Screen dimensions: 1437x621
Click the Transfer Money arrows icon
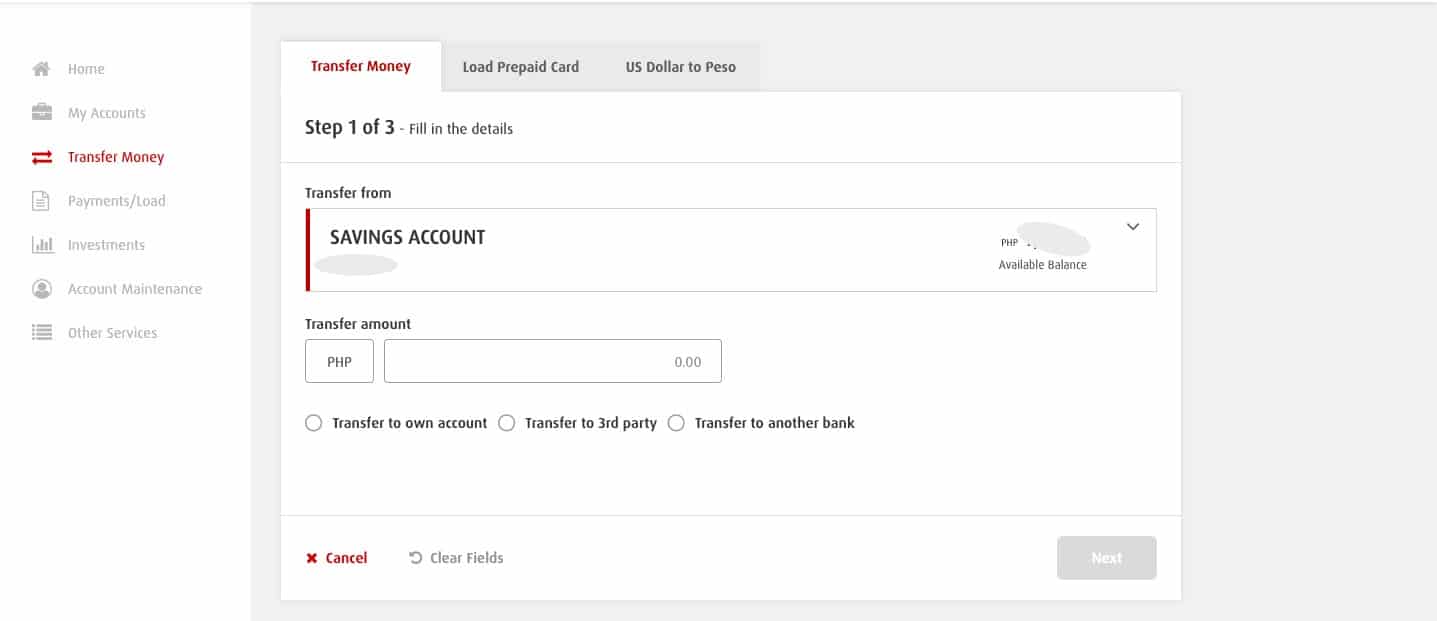coord(42,157)
